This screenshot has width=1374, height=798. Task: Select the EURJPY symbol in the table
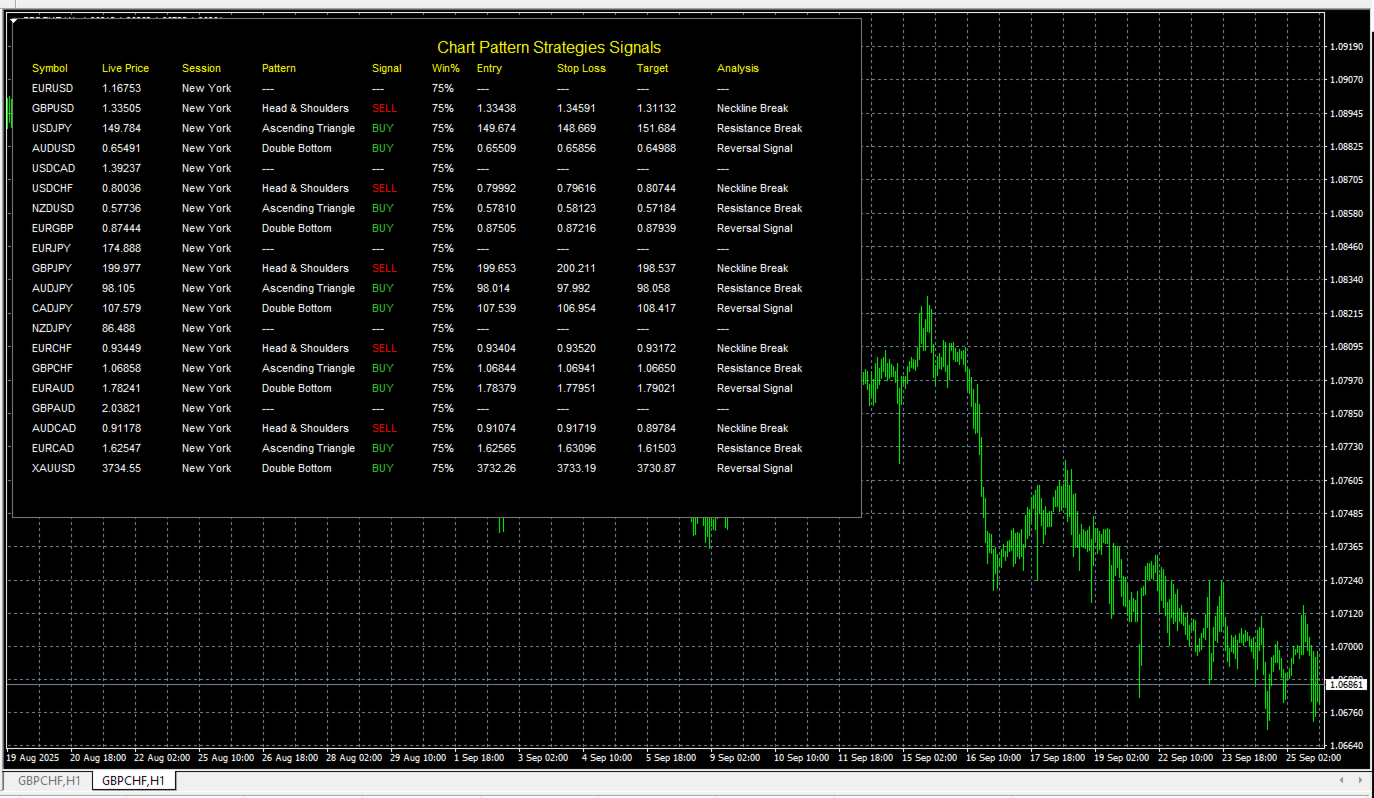(x=53, y=248)
